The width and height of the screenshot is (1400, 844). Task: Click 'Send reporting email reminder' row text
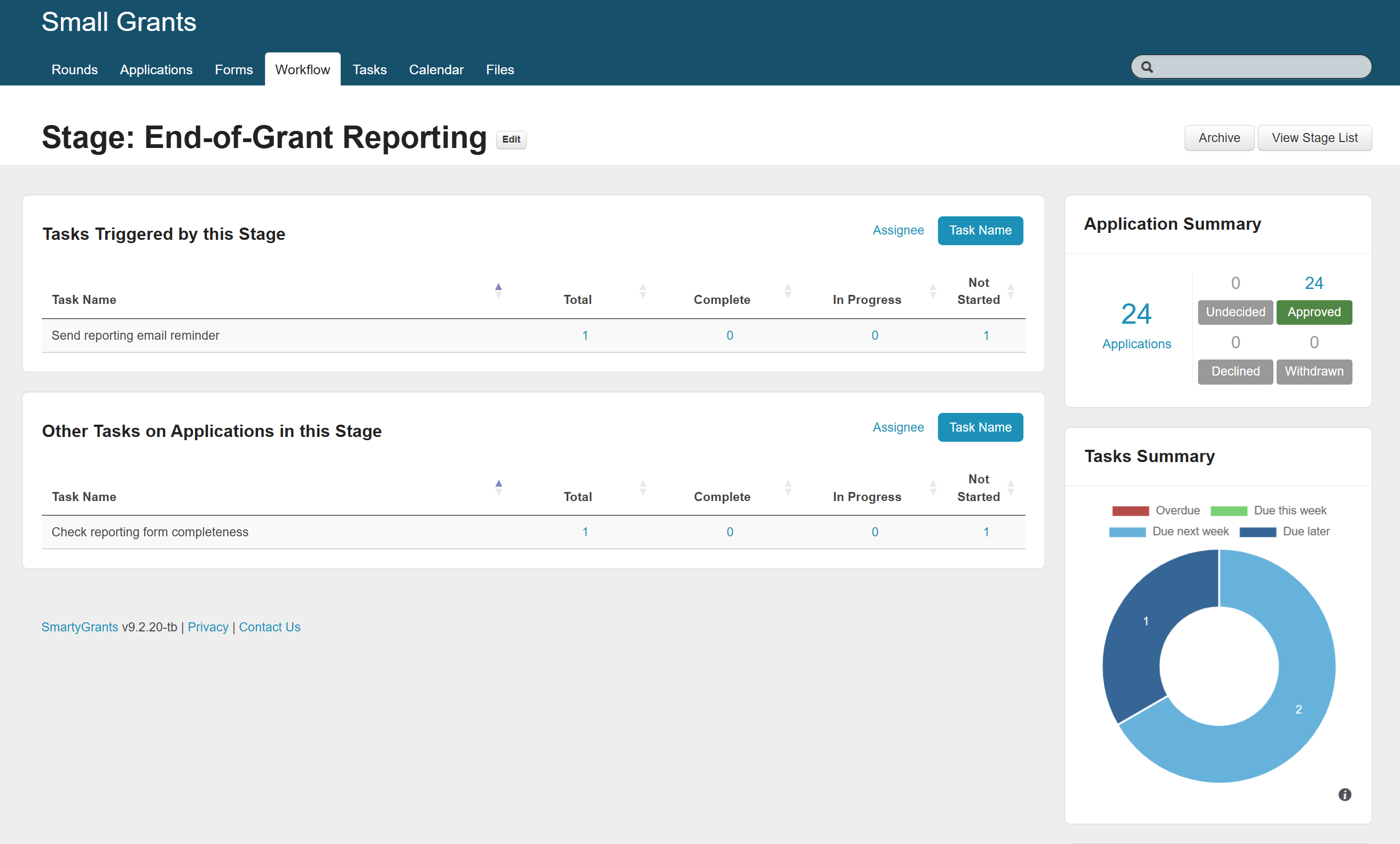point(135,335)
